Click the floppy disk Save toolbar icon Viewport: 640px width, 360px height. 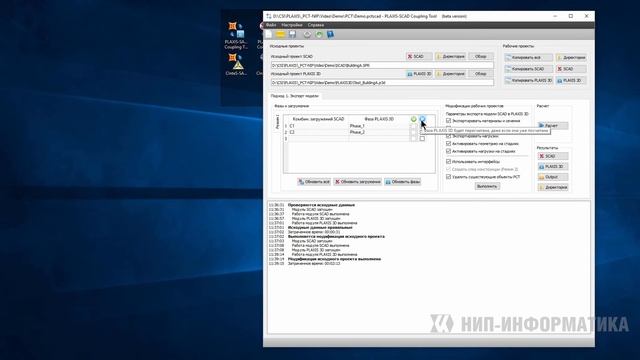coord(292,35)
